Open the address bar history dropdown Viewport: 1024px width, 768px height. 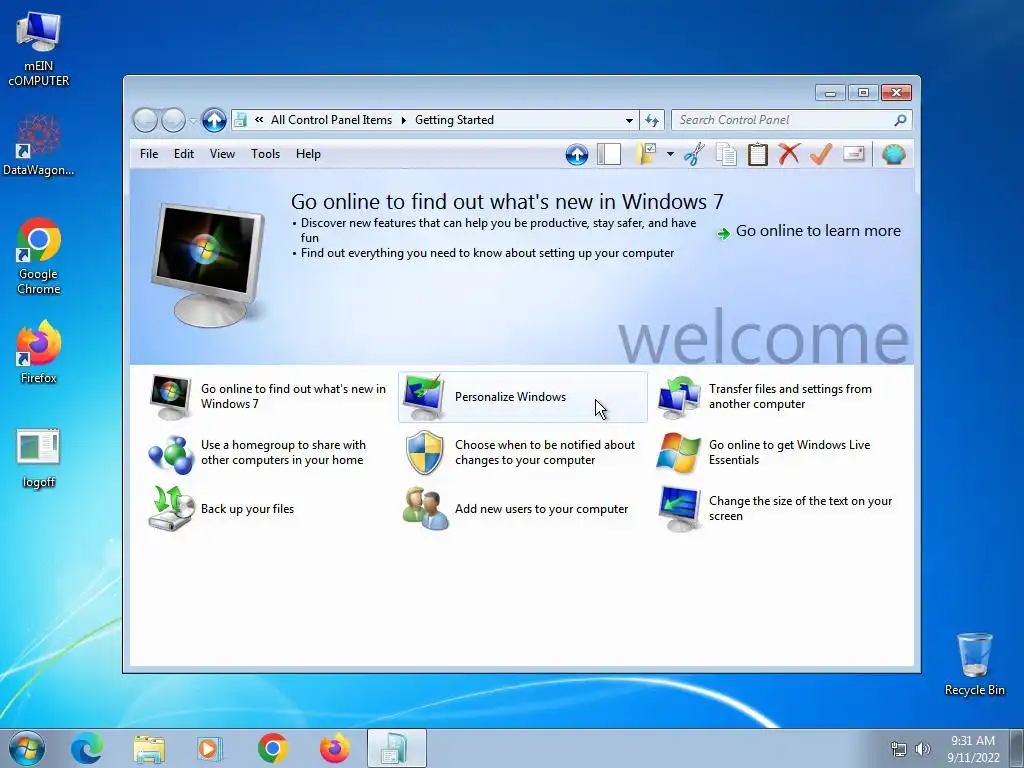[629, 120]
